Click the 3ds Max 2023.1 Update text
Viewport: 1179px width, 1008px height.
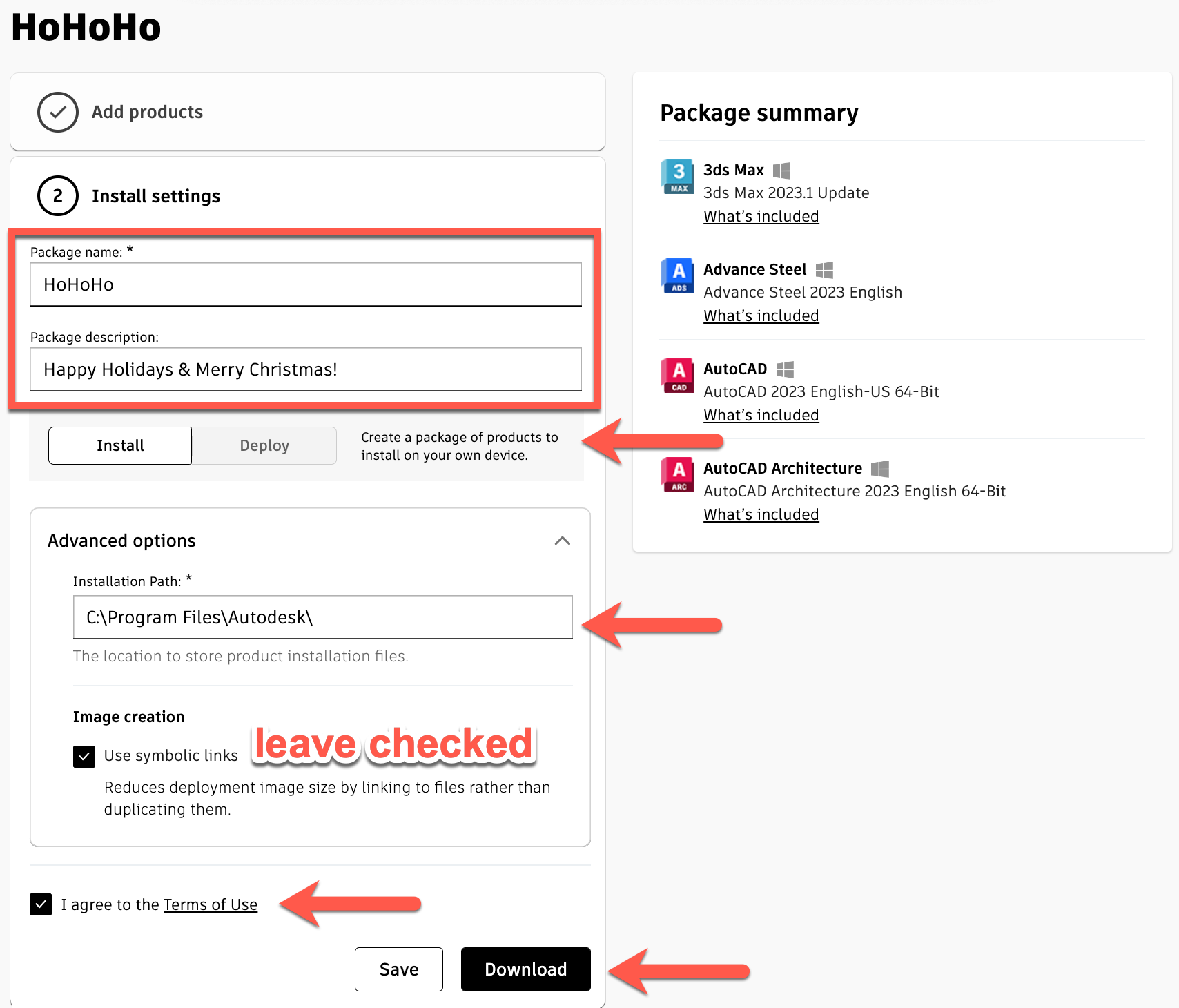[786, 193]
